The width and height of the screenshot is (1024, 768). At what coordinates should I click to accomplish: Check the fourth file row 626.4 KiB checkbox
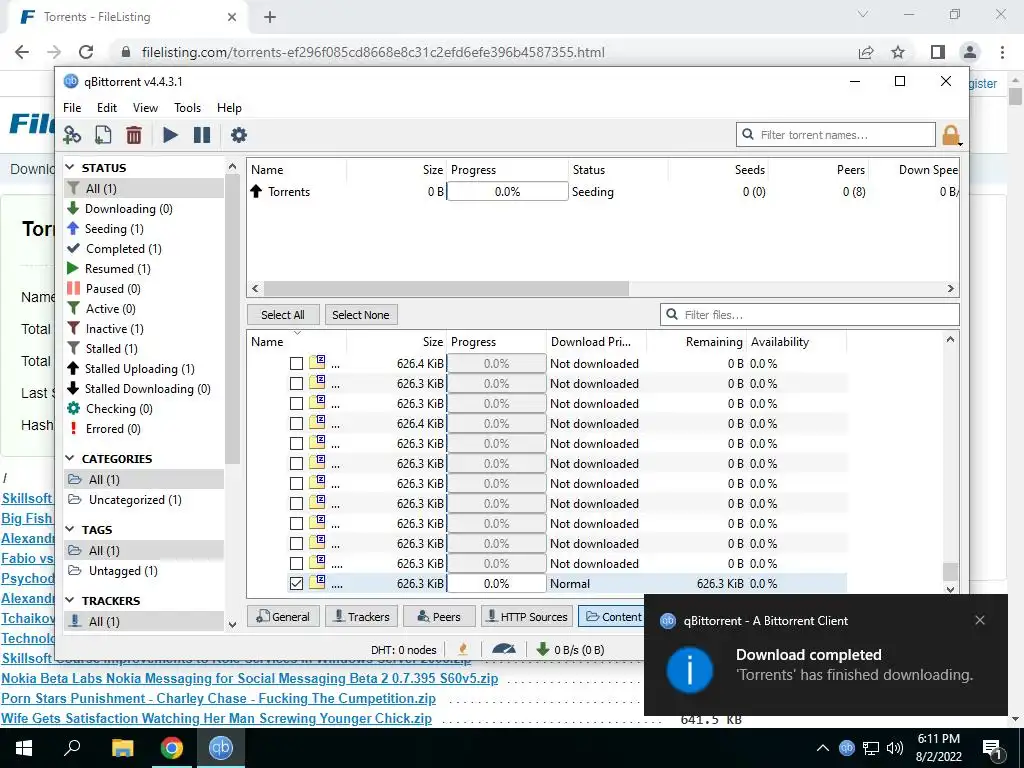(296, 424)
